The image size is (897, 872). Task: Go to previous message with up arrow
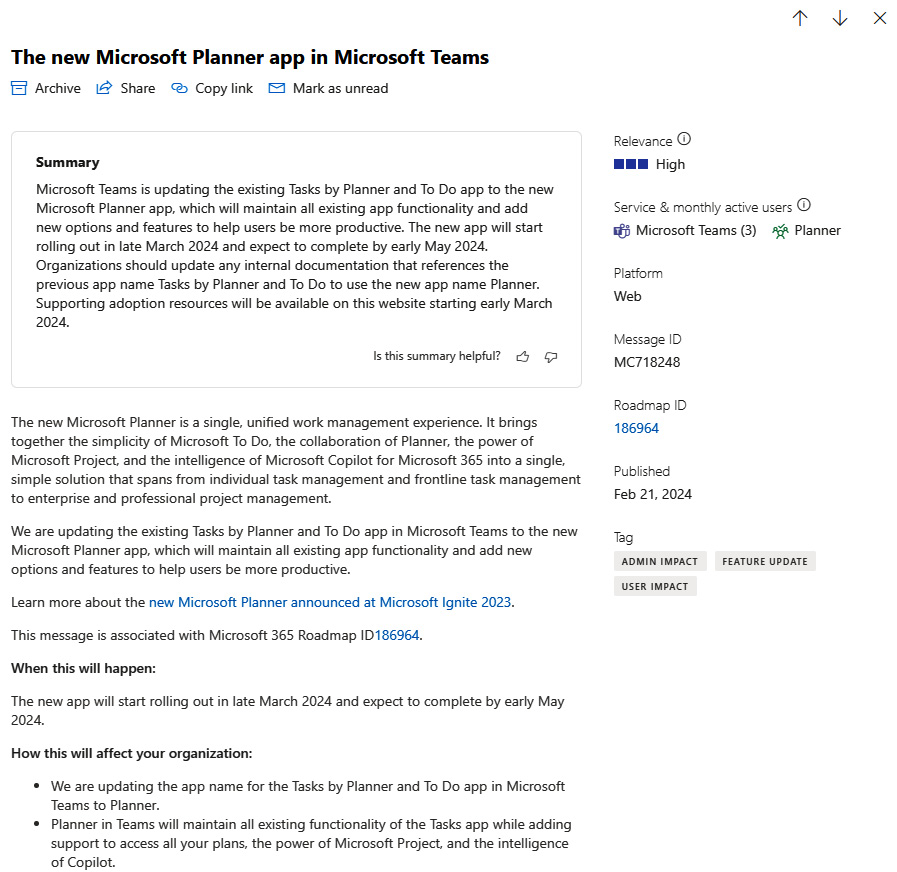point(800,18)
